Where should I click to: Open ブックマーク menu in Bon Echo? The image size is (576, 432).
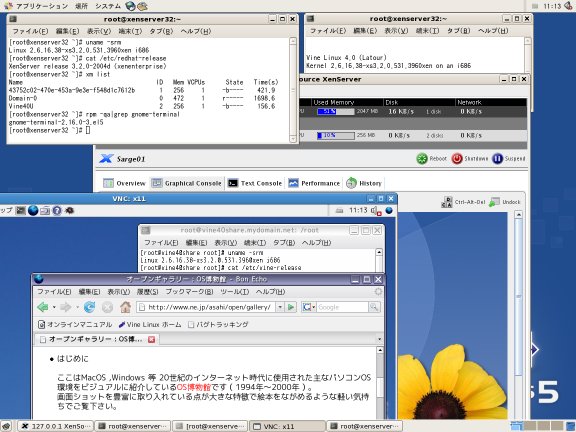pos(189,292)
